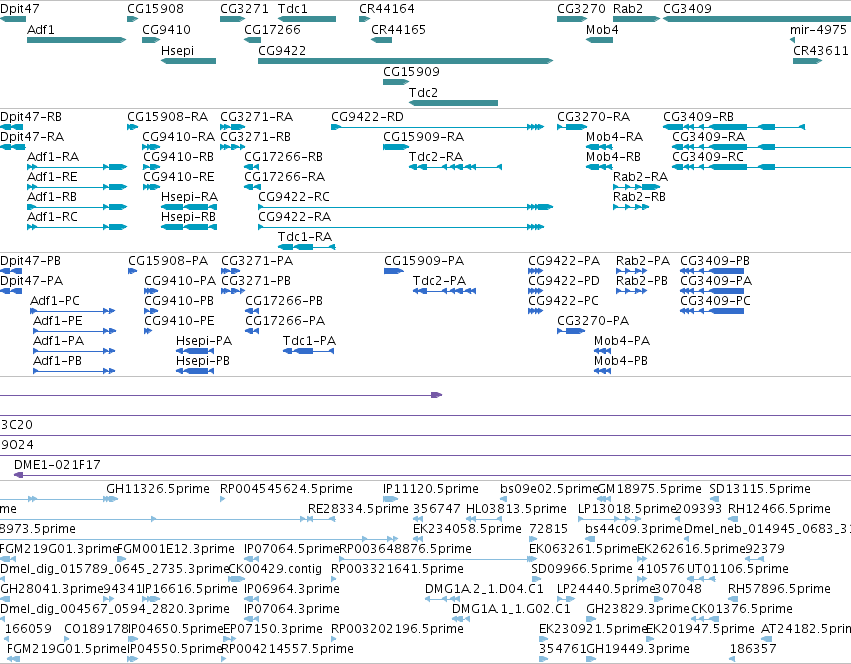Click the CK00429.contig label

[x=275, y=569]
